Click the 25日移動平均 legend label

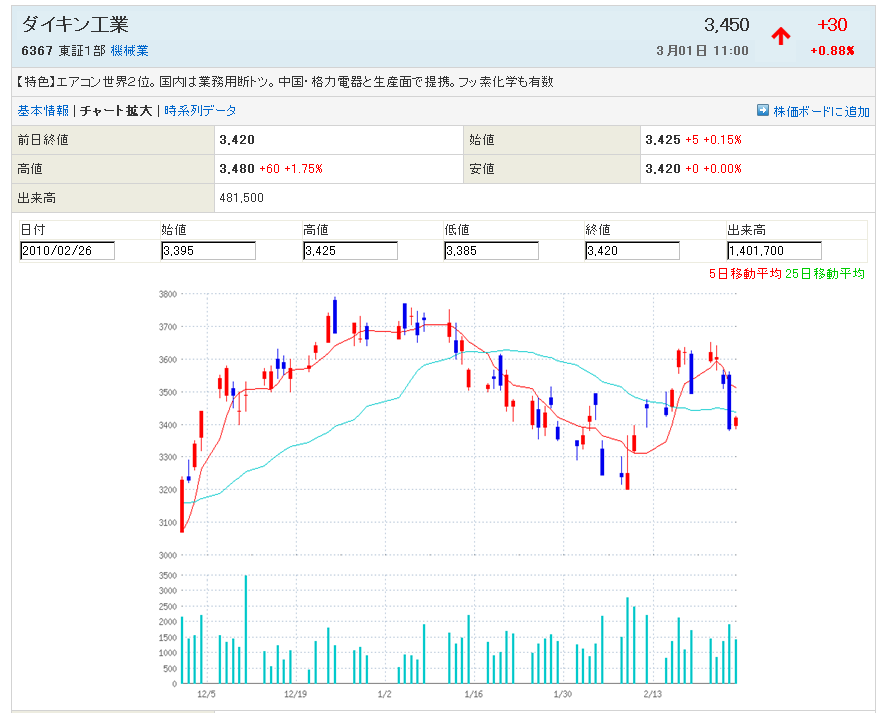click(825, 274)
